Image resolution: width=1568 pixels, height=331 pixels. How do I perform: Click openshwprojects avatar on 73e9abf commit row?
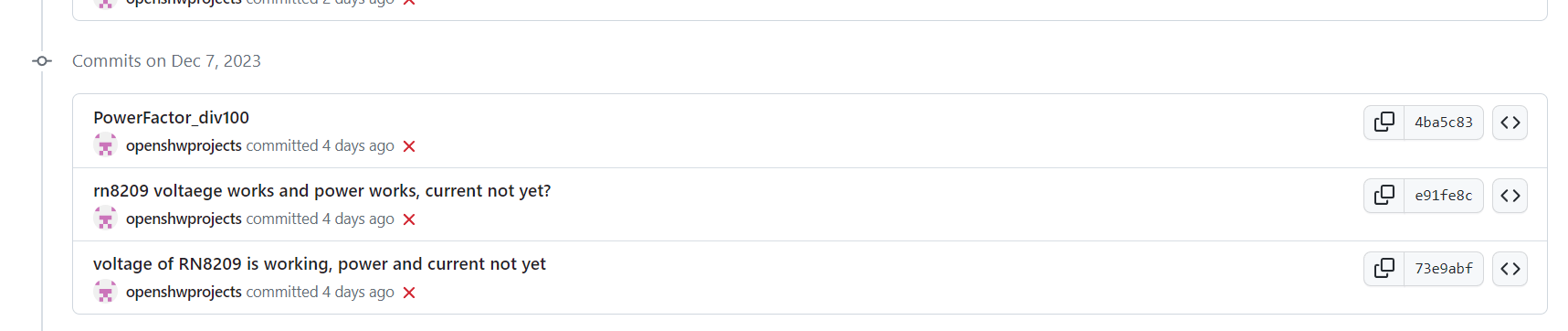(x=105, y=292)
